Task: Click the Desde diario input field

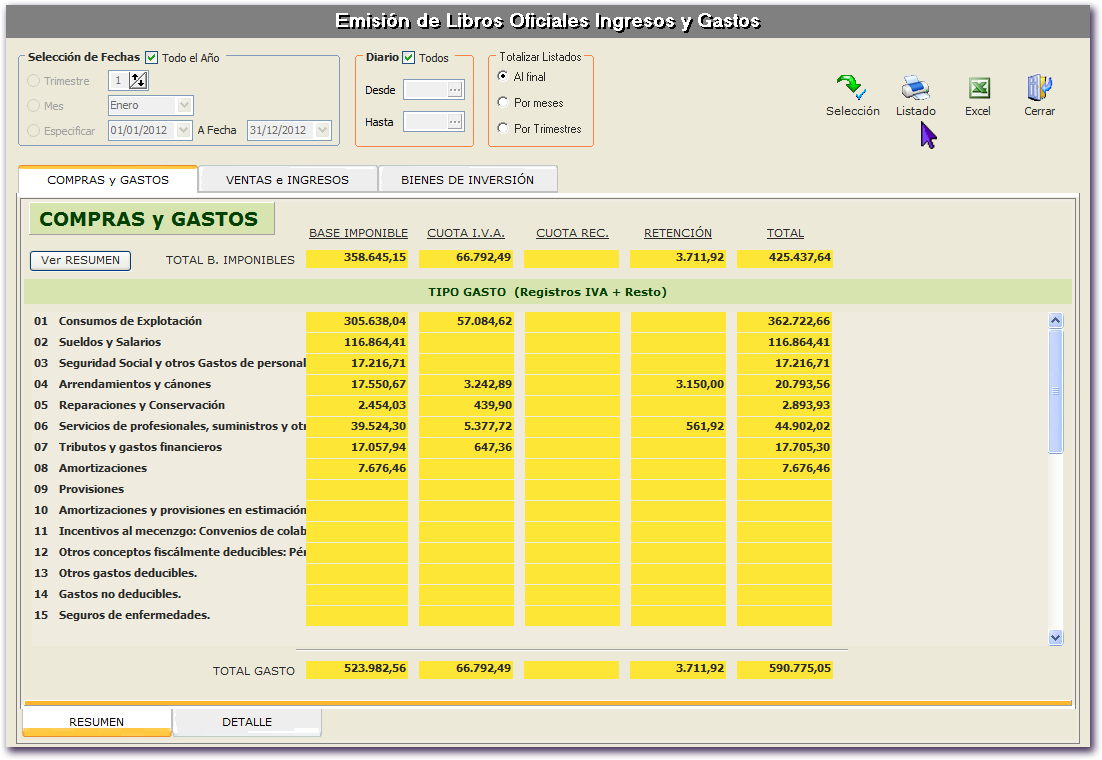Action: [425, 90]
